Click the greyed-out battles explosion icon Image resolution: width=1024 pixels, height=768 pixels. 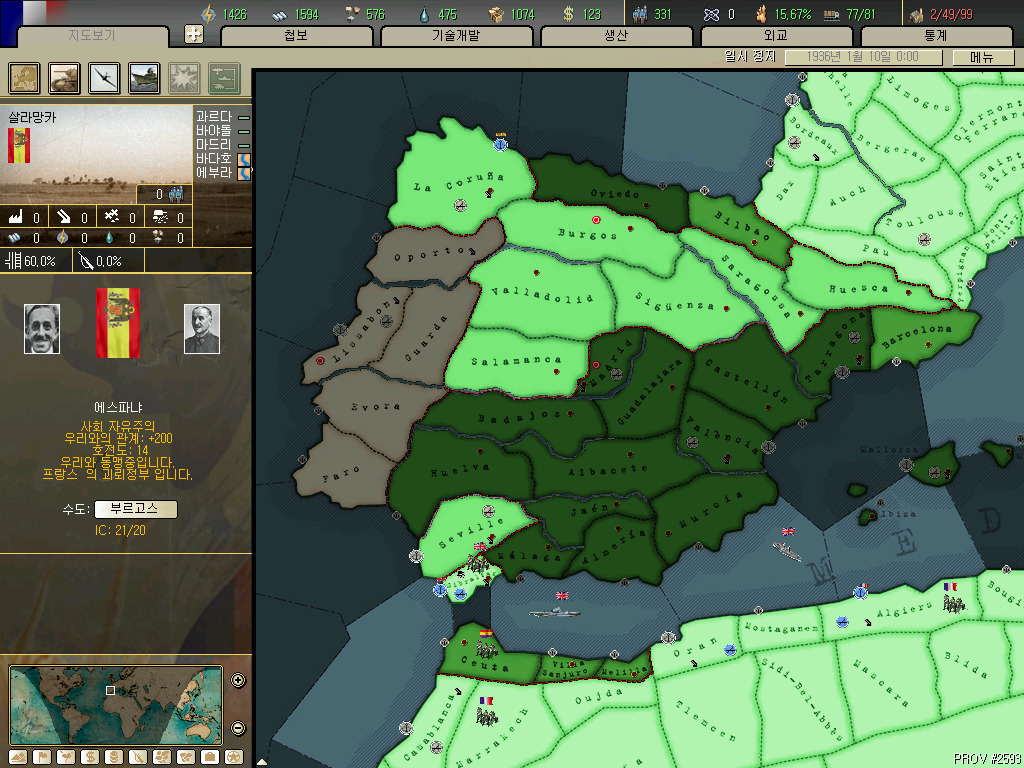tap(184, 78)
